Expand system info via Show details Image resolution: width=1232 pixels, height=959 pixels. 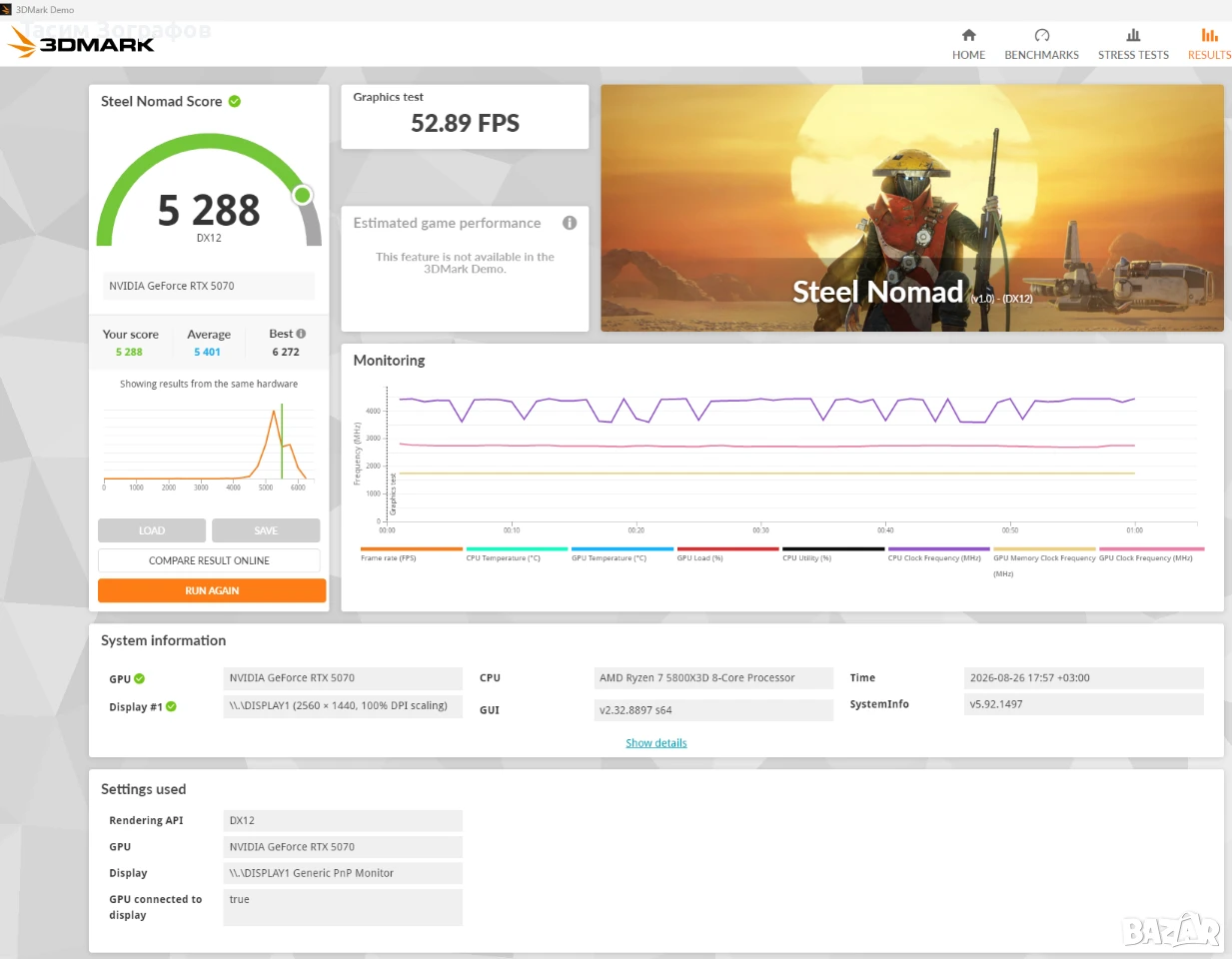(656, 743)
